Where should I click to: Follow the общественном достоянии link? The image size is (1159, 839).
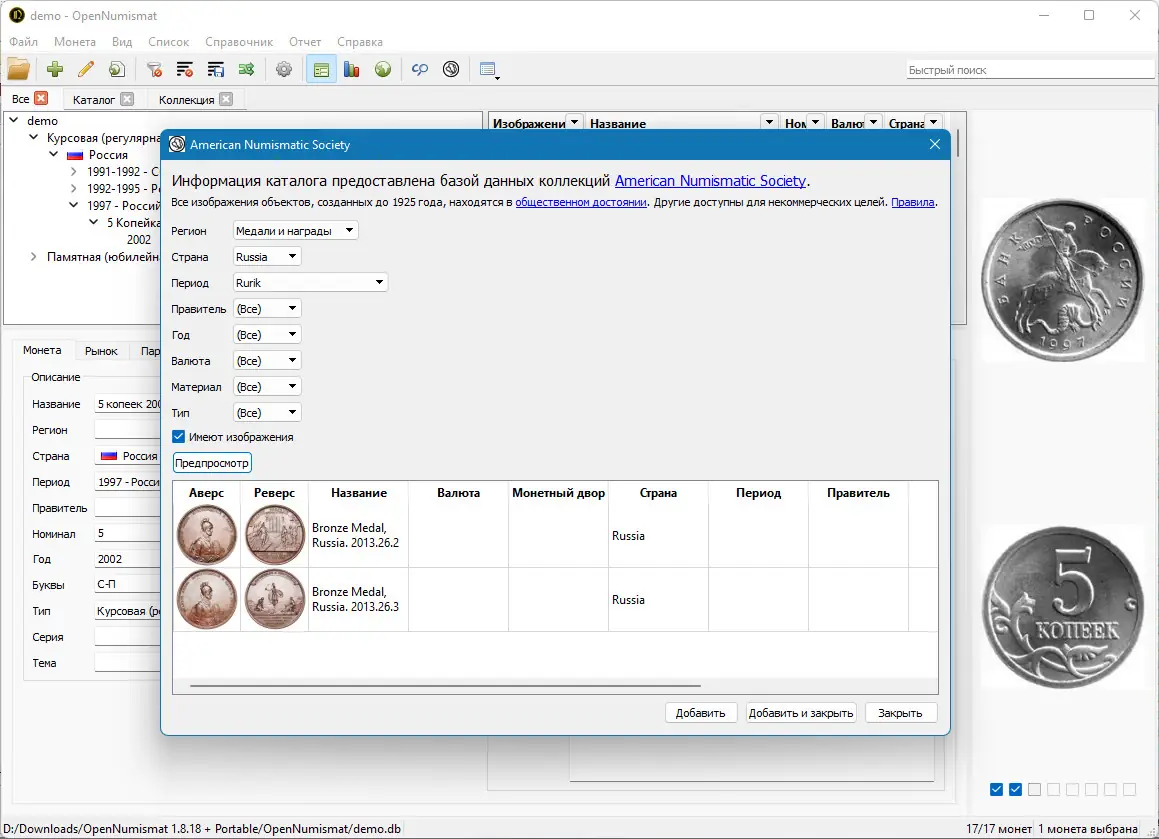581,202
